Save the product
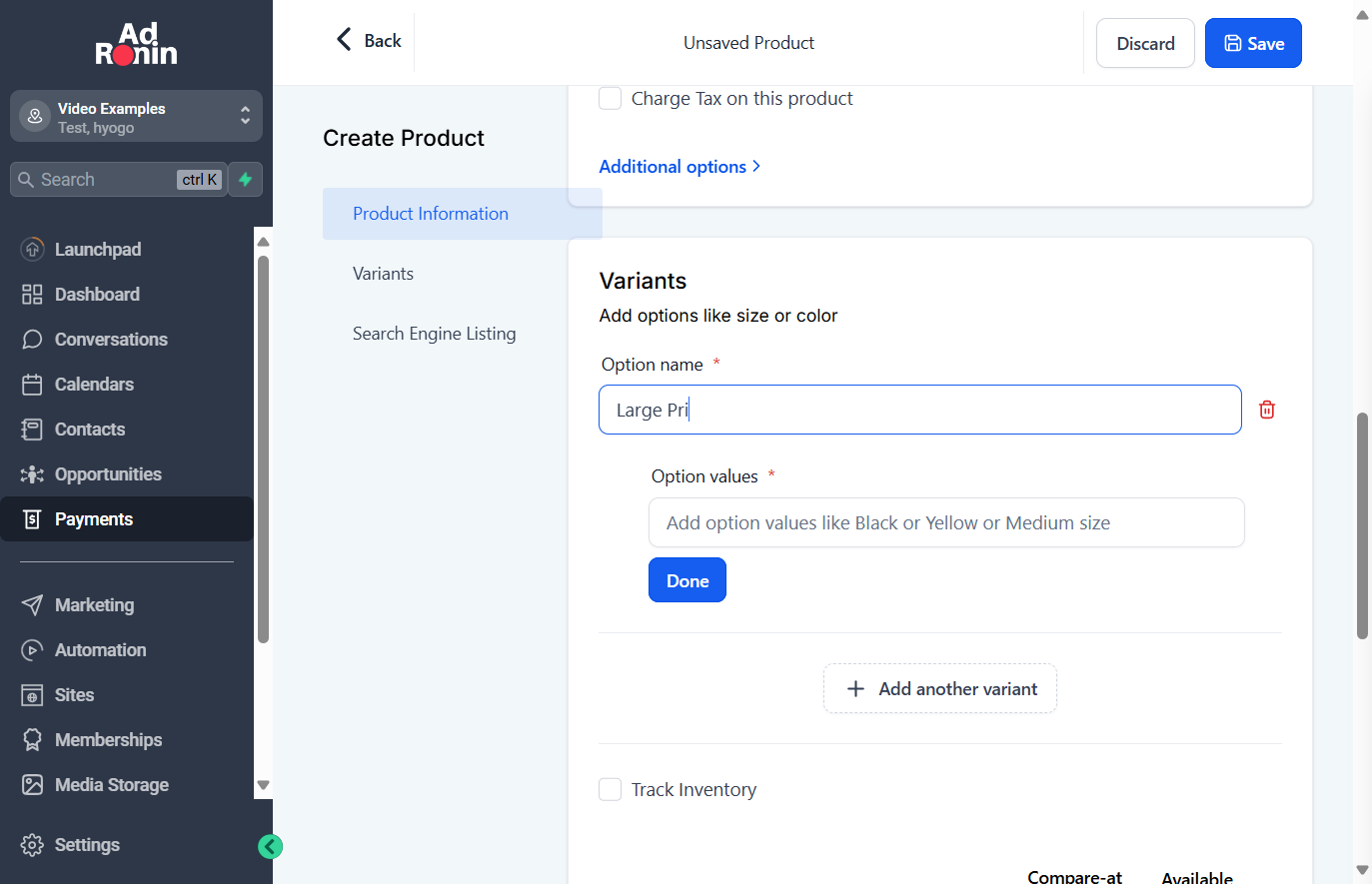This screenshot has width=1372, height=884. coord(1253,43)
